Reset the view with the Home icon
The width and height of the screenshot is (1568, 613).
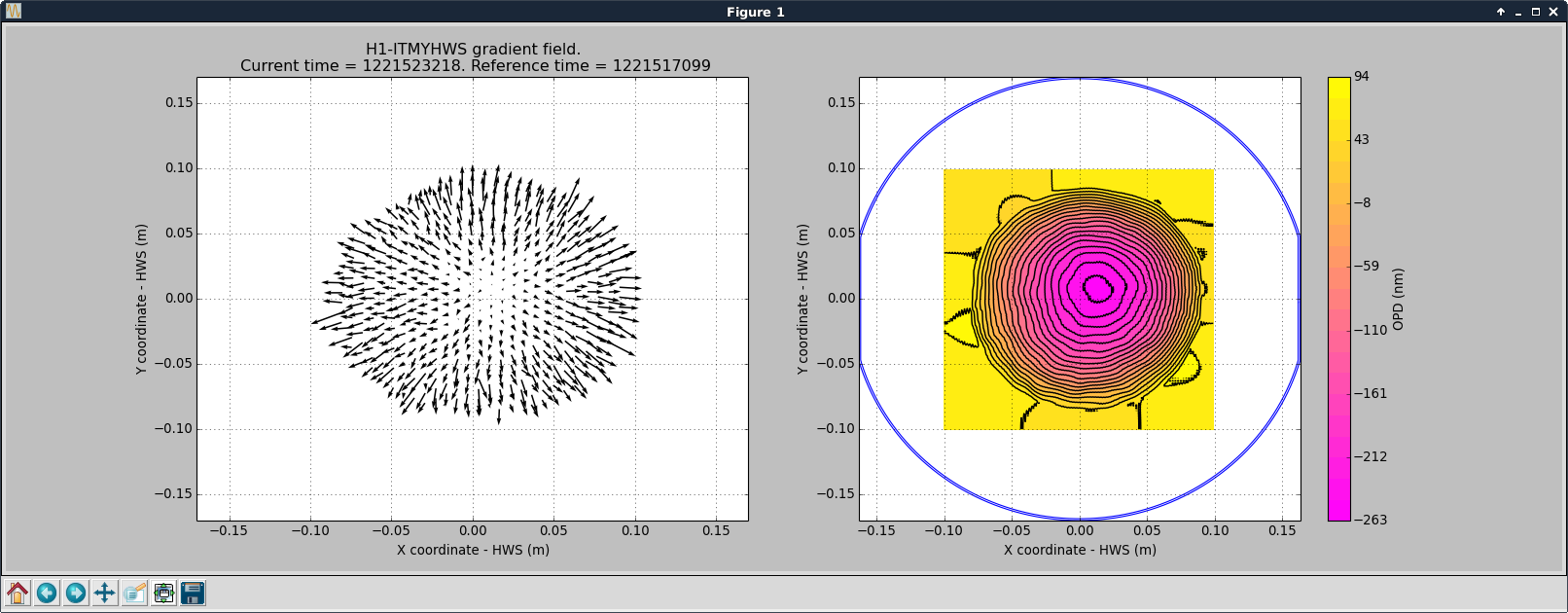[18, 593]
